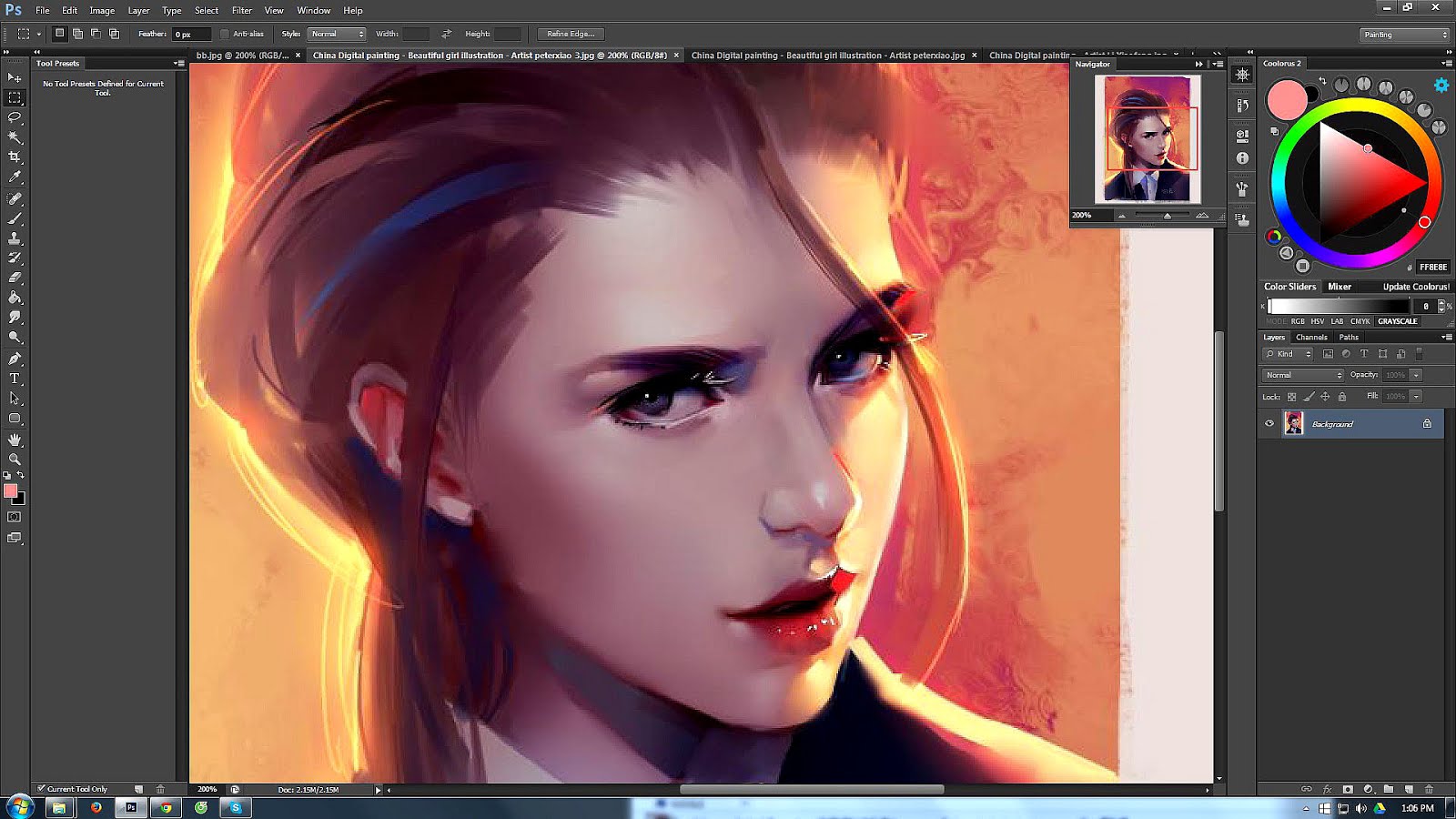Click the Navigator zoom slider handle
The height and width of the screenshot is (819, 1456).
(1168, 216)
